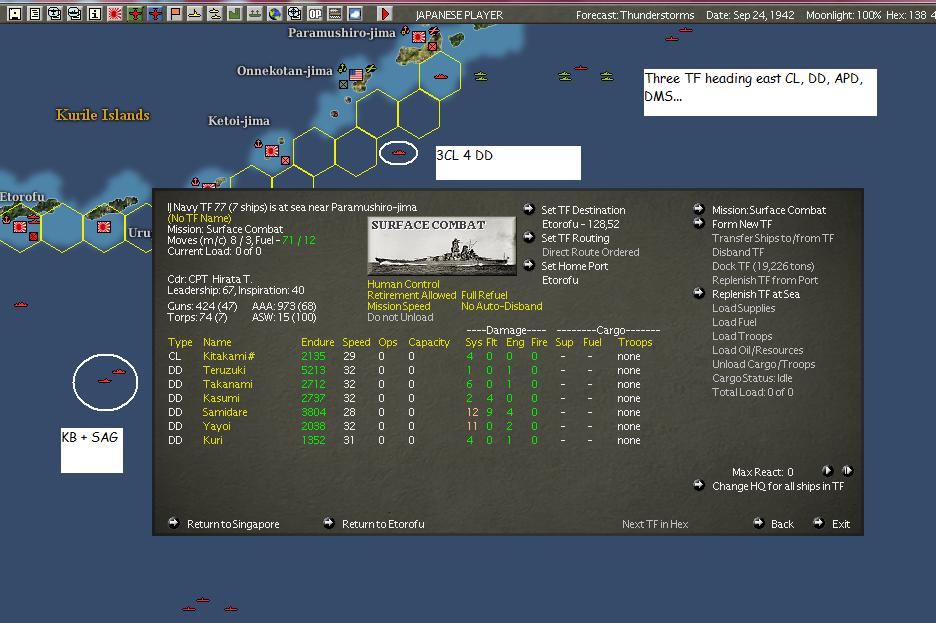Toggle No Auto-Disband setting
Image resolution: width=936 pixels, height=623 pixels.
501,306
